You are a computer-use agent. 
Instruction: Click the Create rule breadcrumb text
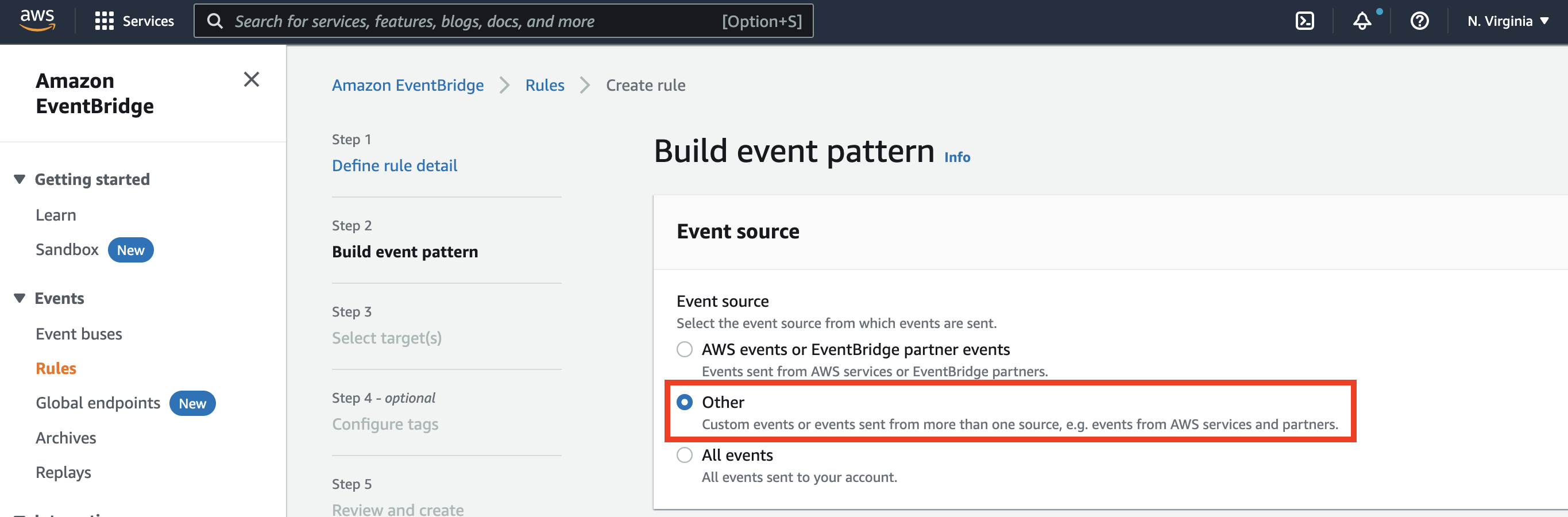click(645, 85)
